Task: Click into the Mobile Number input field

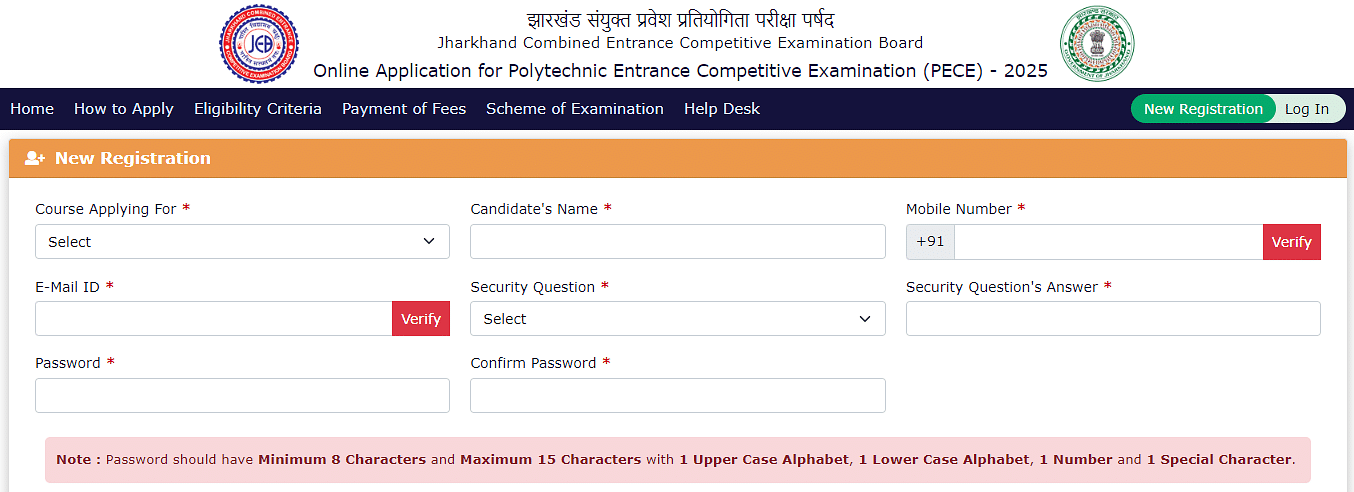Action: [1109, 242]
